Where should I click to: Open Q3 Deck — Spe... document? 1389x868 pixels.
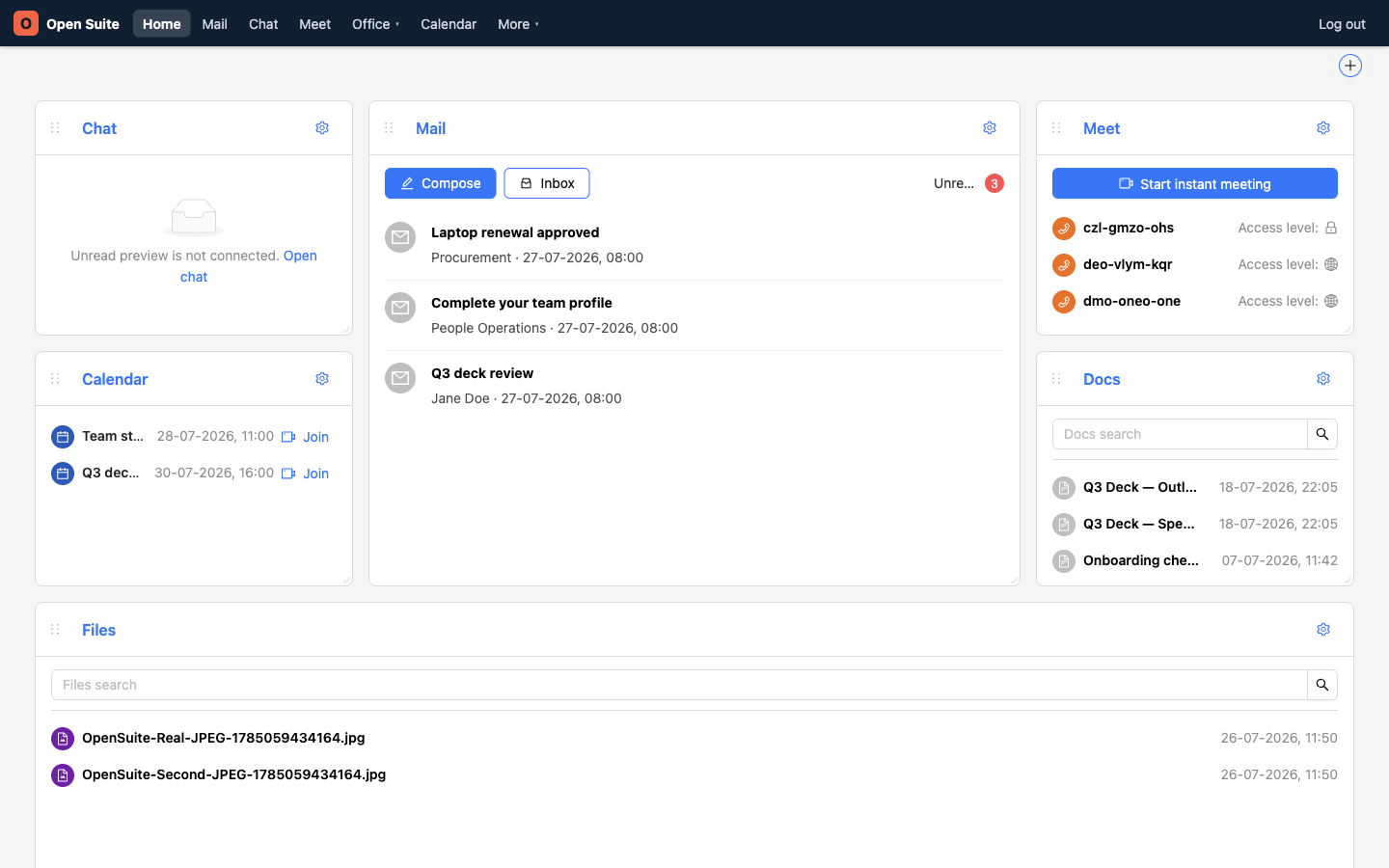1139,524
